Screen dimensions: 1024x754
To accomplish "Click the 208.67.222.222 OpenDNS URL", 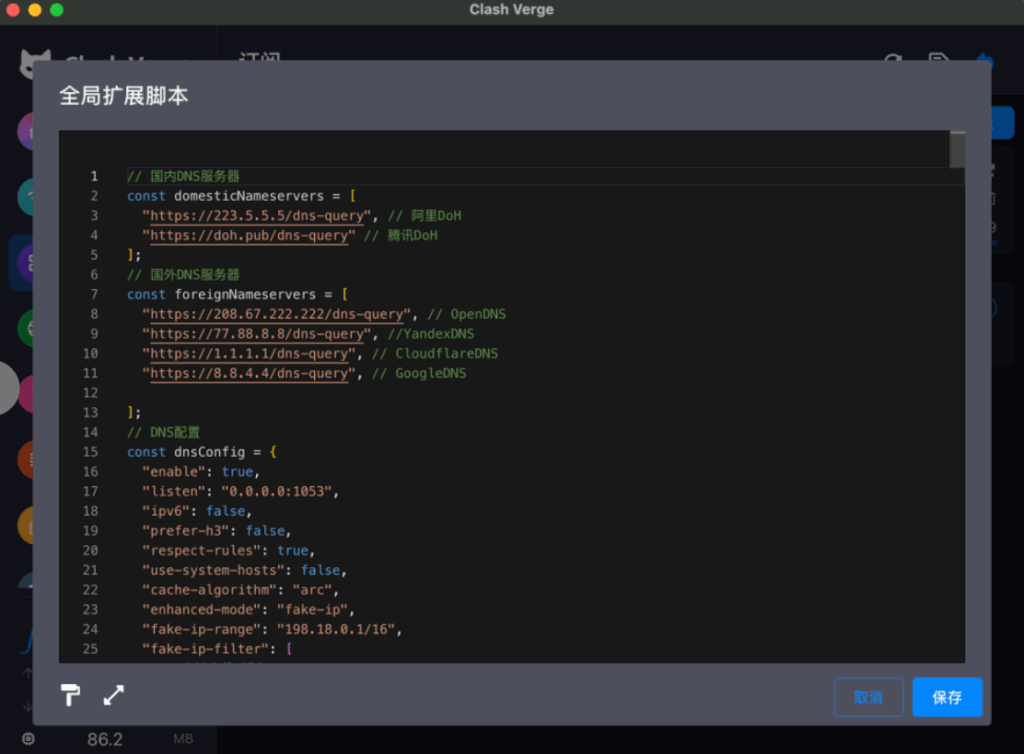I will pyautogui.click(x=277, y=314).
